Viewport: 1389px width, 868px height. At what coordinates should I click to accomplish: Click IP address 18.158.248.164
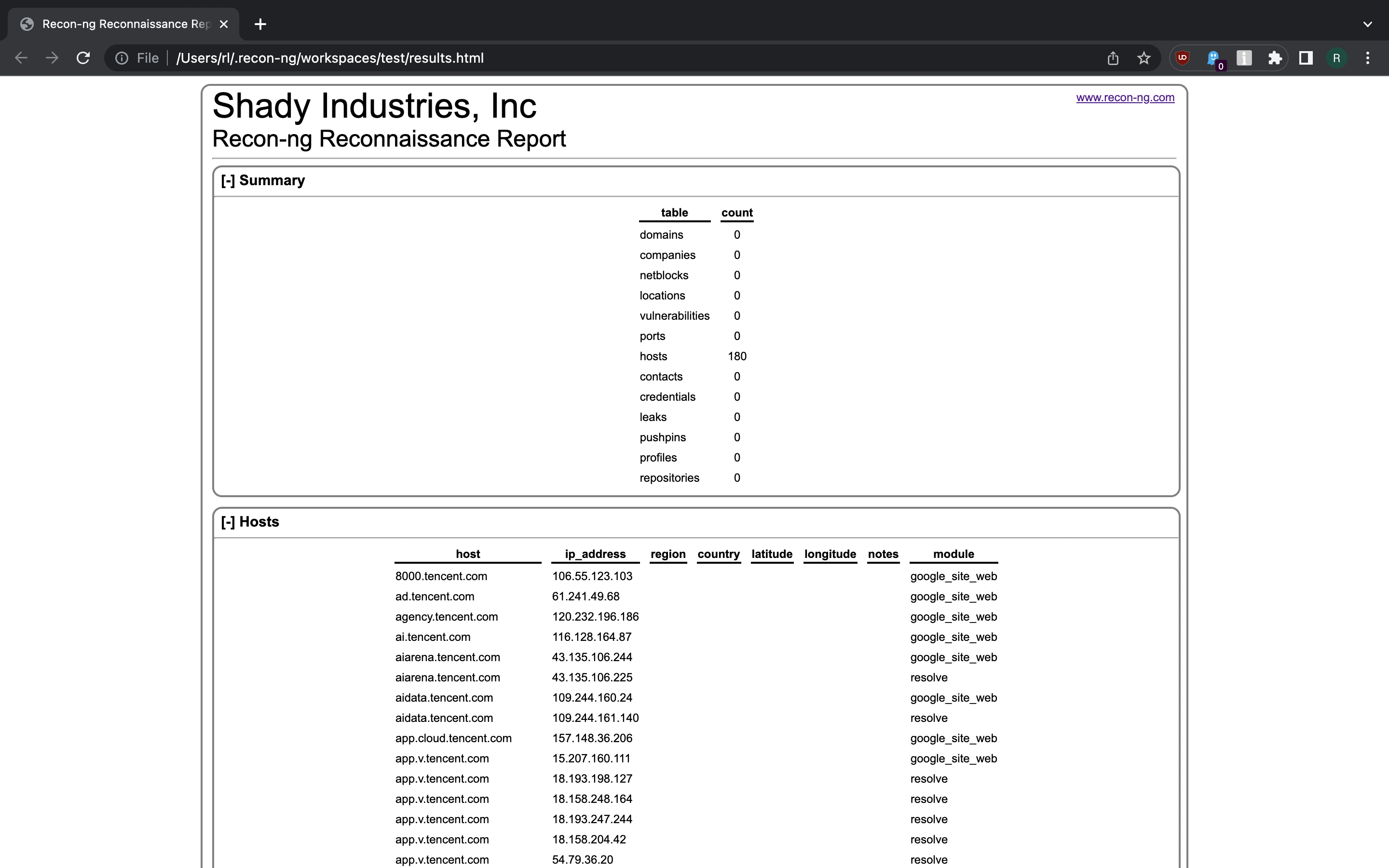pos(592,799)
